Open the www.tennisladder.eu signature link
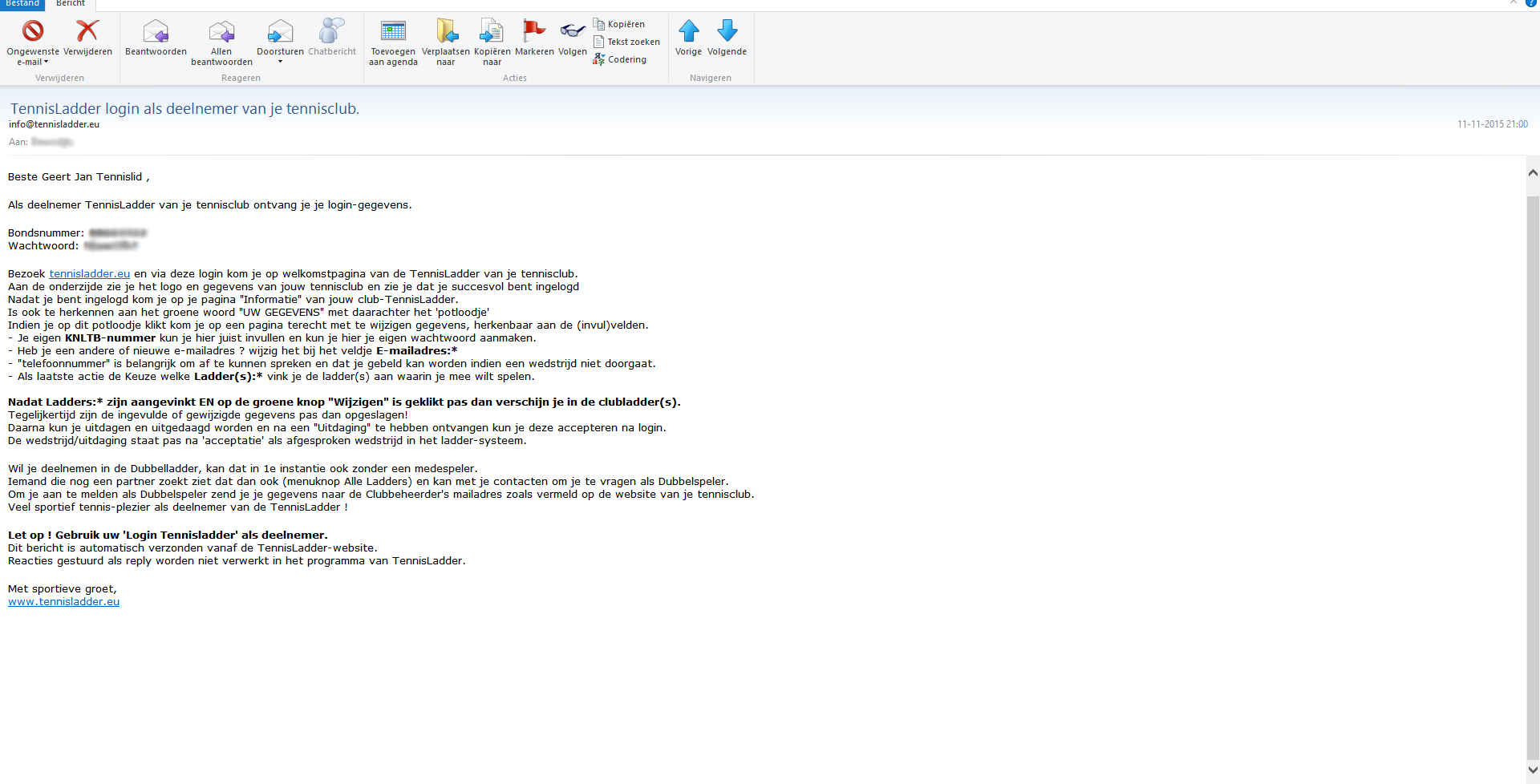The width and height of the screenshot is (1540, 784). coord(63,602)
